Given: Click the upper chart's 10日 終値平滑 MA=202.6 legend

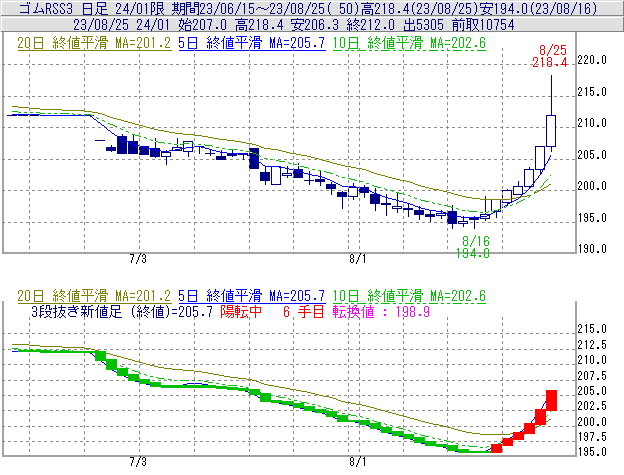Looking at the screenshot, I should pos(409,43).
